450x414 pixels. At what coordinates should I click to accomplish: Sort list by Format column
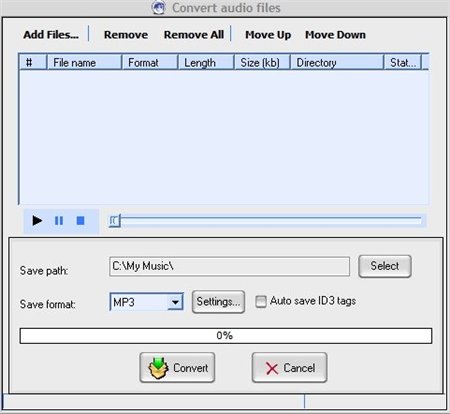pos(150,63)
